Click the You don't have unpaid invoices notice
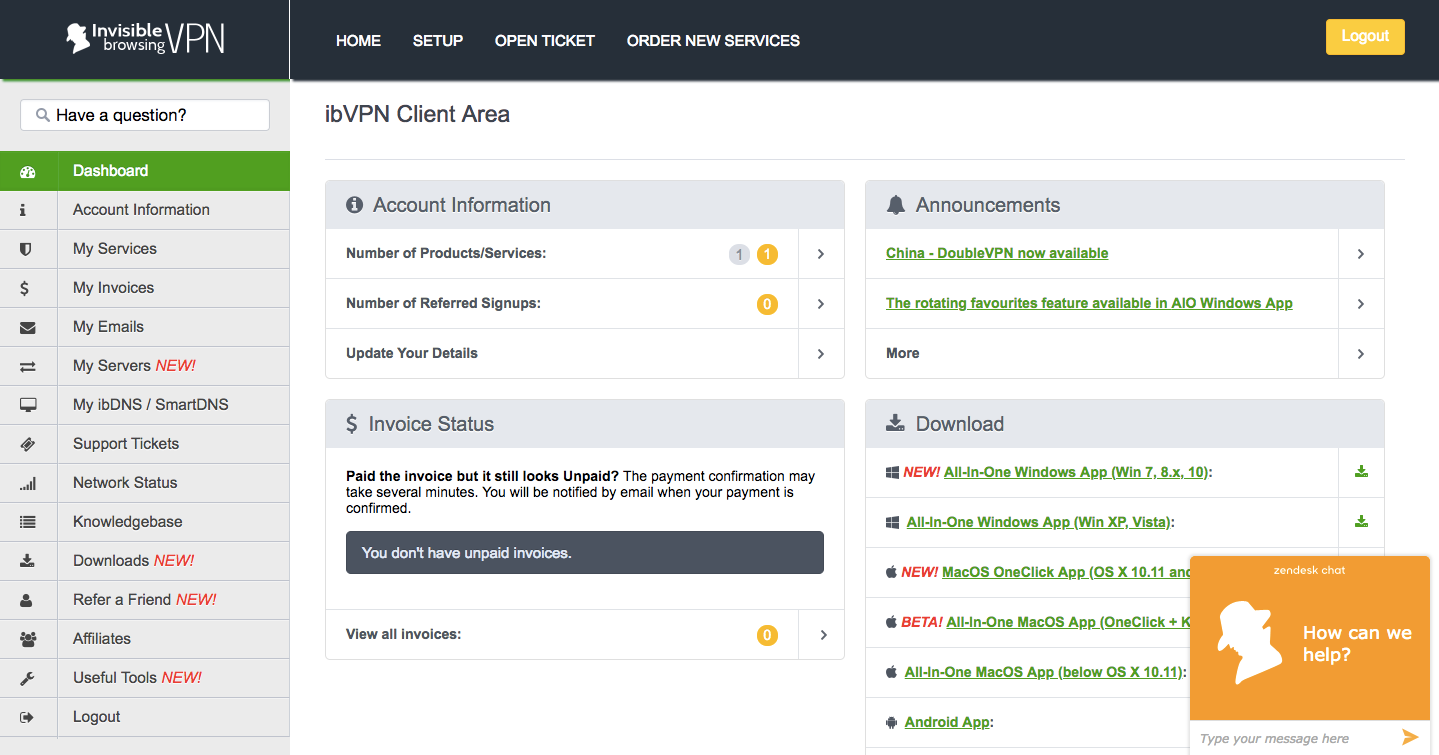This screenshot has width=1439, height=755. pyautogui.click(x=585, y=553)
